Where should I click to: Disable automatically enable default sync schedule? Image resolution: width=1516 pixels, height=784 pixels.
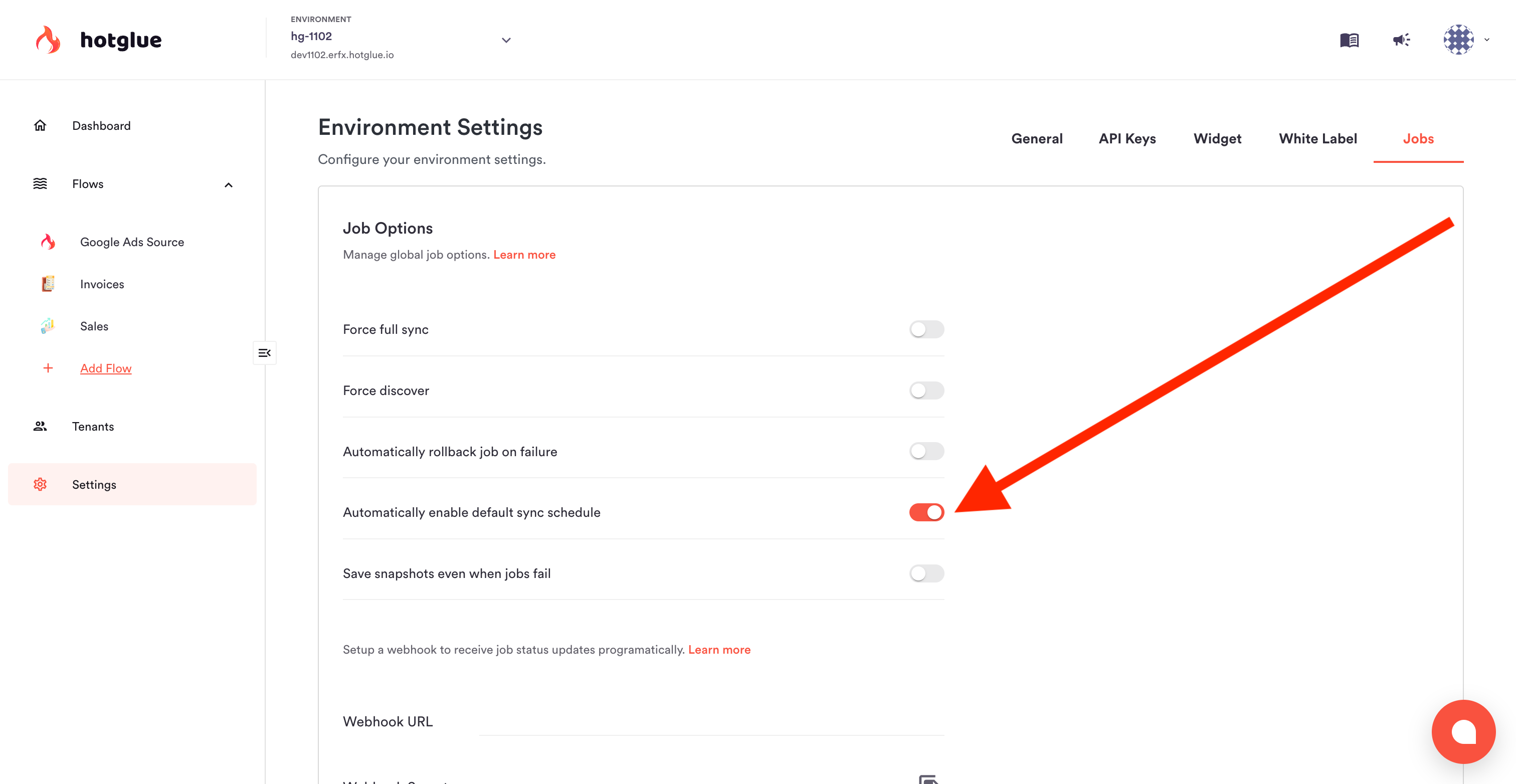(x=926, y=512)
